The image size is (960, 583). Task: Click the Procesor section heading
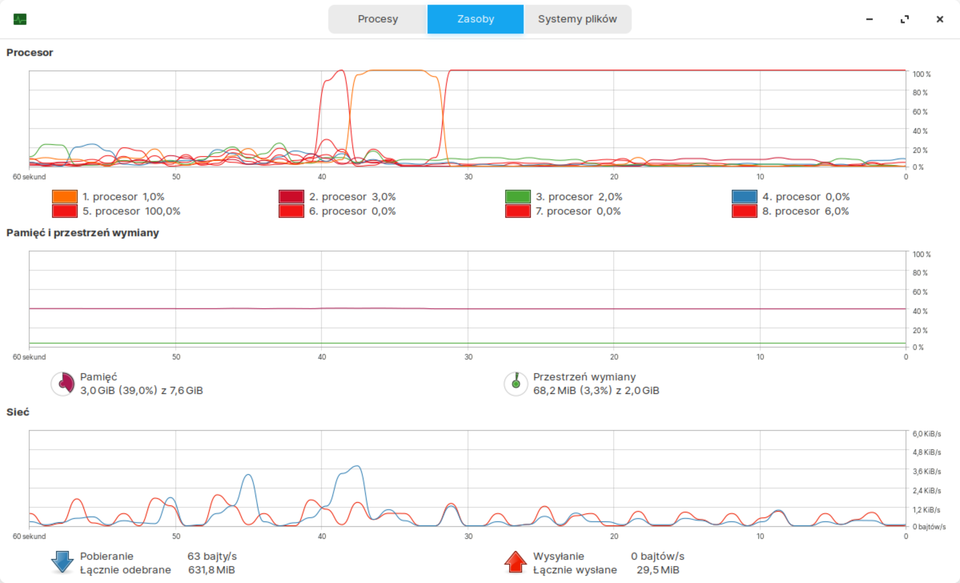(x=30, y=52)
